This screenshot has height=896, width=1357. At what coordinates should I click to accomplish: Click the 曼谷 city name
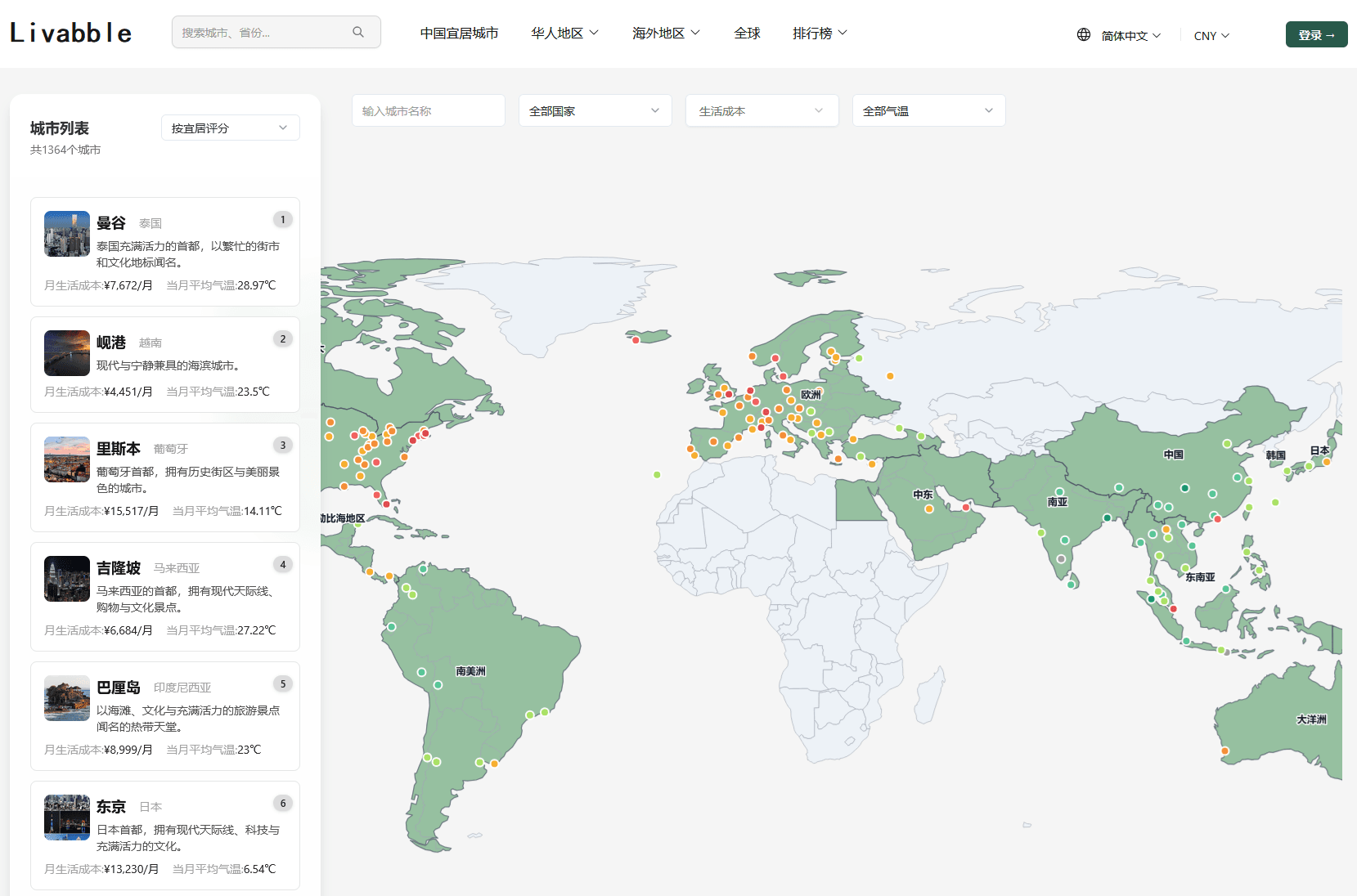(111, 223)
